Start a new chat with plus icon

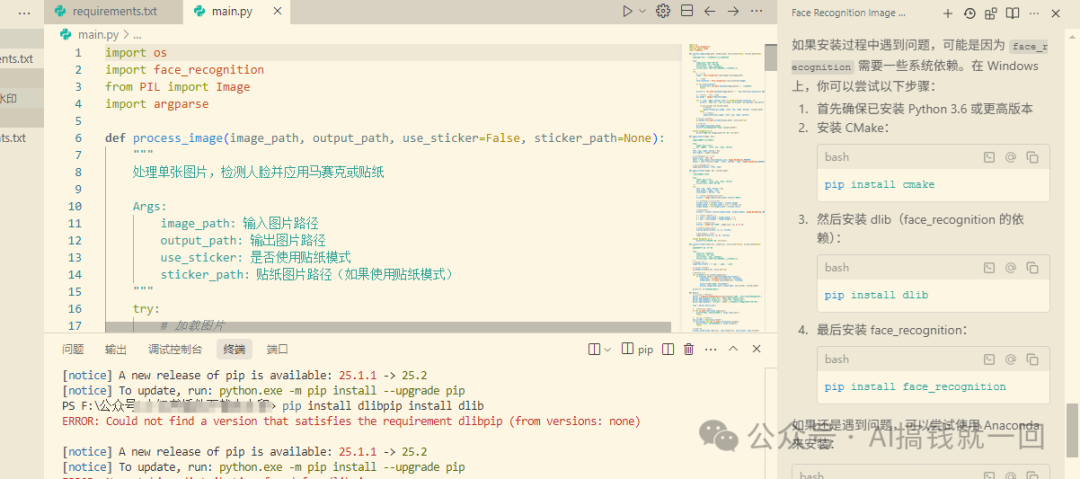pyautogui.click(x=948, y=13)
